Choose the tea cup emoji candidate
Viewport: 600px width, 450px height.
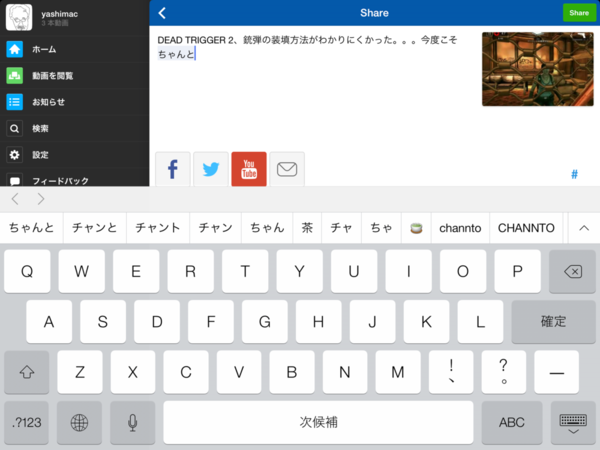(x=416, y=228)
